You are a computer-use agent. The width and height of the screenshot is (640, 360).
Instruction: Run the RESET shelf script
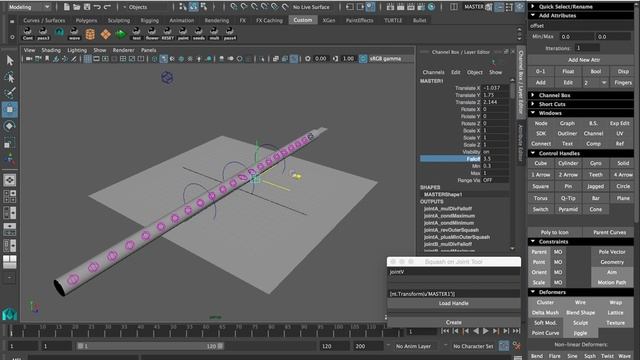(x=167, y=33)
